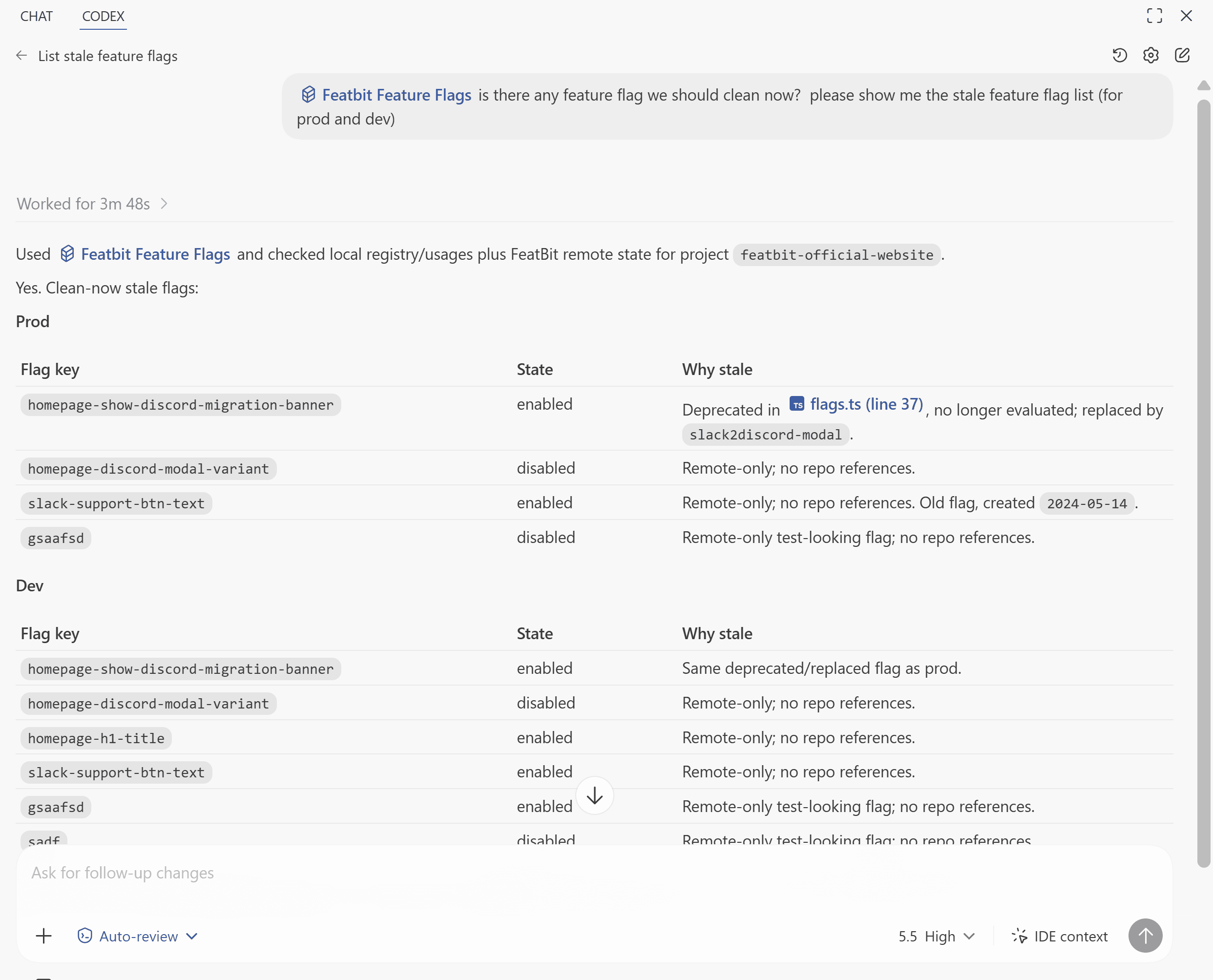
Task: Click gsaafsd in Prod table
Action: tap(56, 538)
